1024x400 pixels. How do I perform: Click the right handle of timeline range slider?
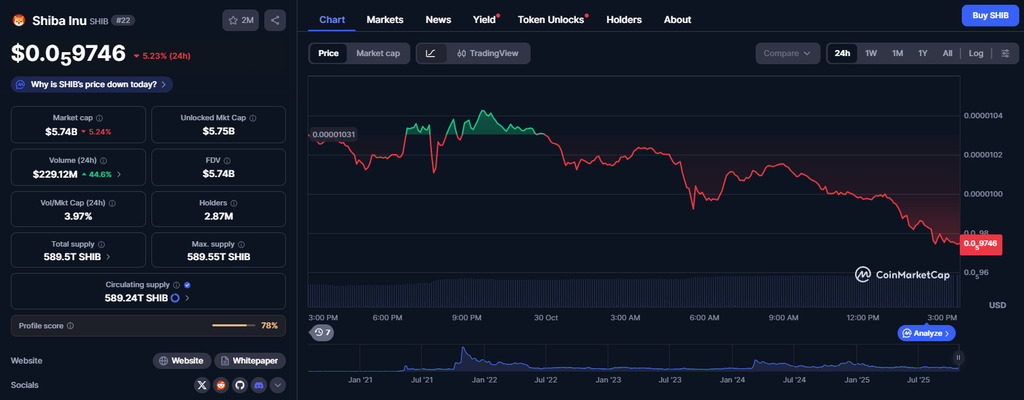click(x=958, y=357)
